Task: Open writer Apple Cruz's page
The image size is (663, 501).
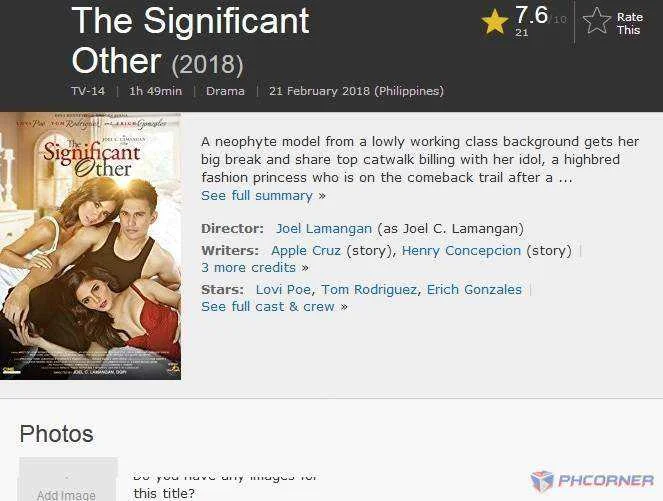Action: tap(306, 251)
